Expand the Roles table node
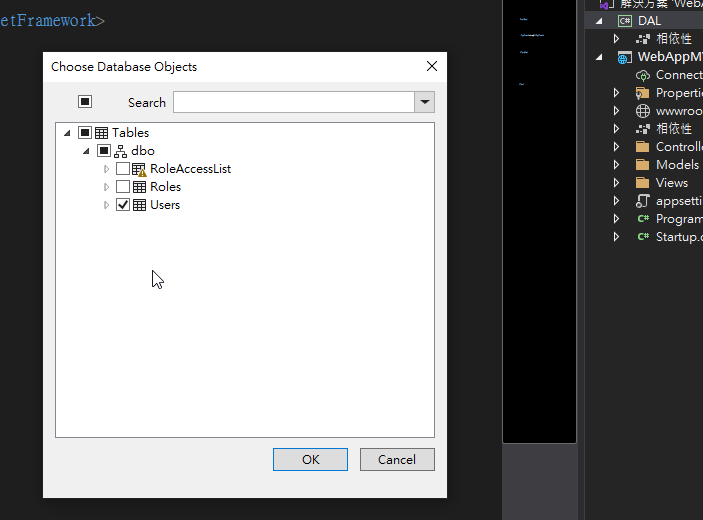The width and height of the screenshot is (703, 520). [x=106, y=187]
